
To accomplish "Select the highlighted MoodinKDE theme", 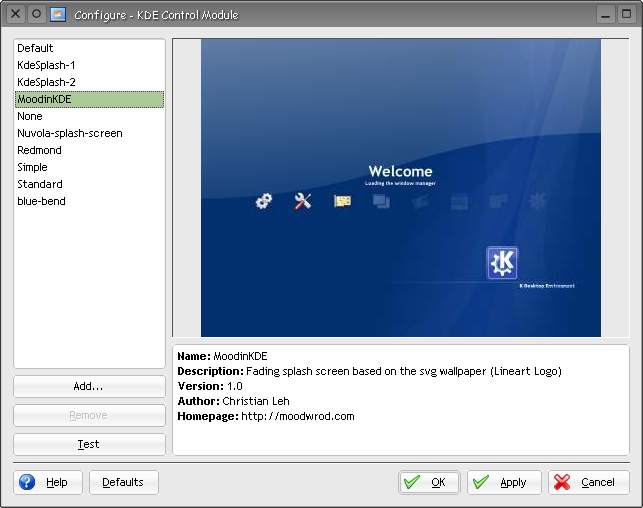I will pyautogui.click(x=89, y=99).
